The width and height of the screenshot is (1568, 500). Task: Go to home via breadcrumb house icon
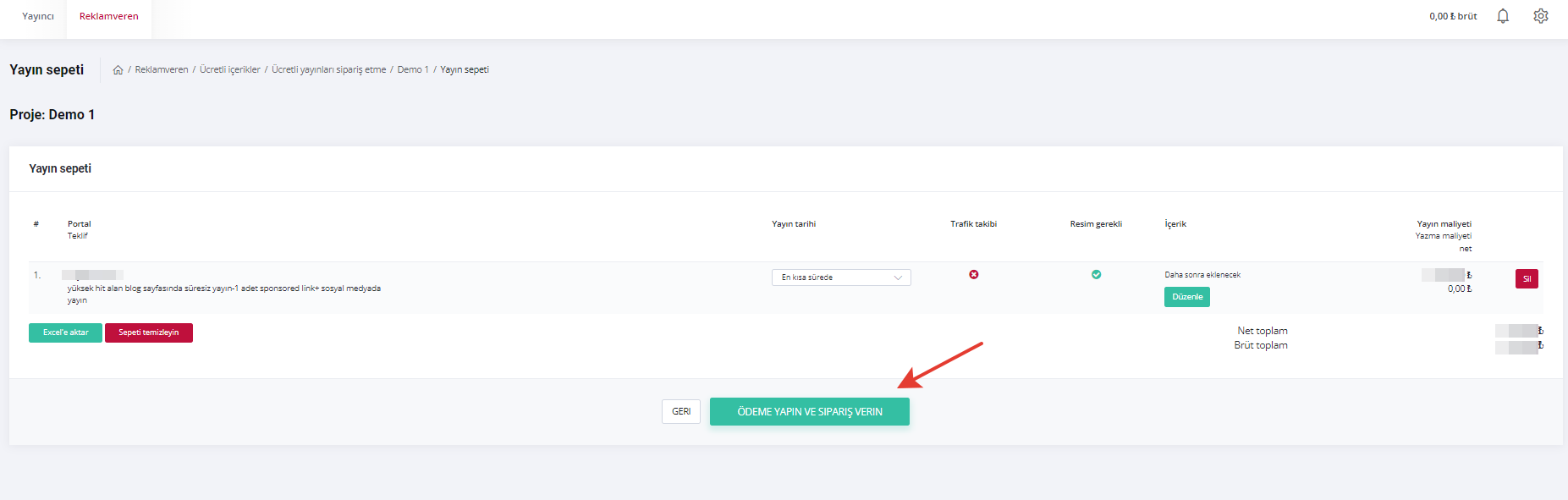pyautogui.click(x=118, y=70)
